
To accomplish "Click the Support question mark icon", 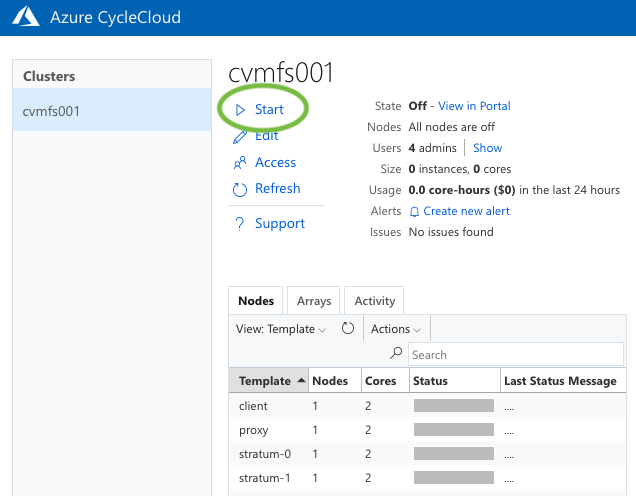I will tap(240, 224).
